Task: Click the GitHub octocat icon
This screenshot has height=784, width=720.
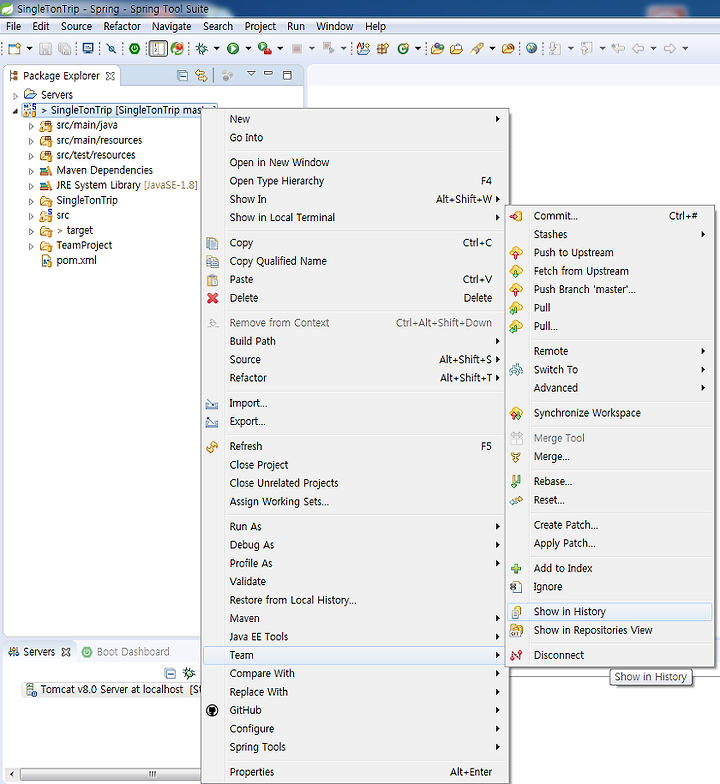Action: point(212,710)
